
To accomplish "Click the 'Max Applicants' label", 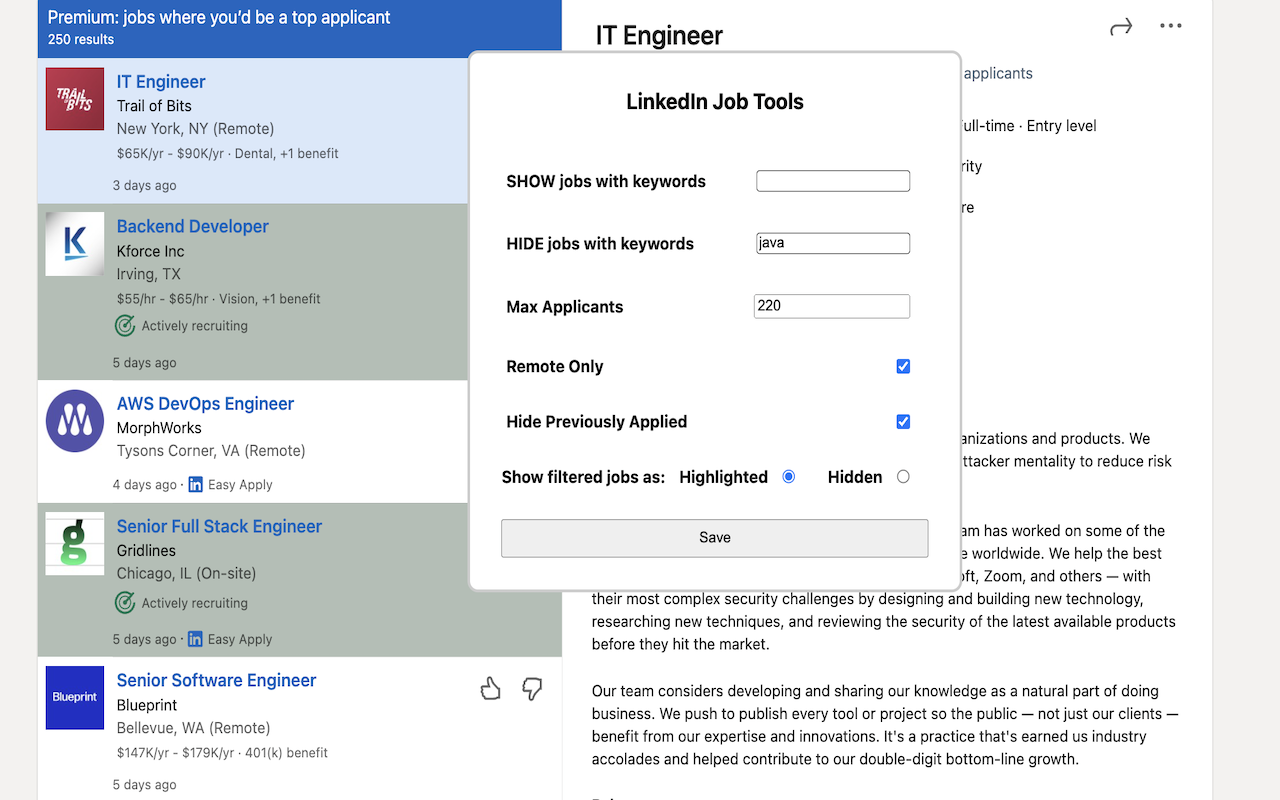I will pos(565,307).
